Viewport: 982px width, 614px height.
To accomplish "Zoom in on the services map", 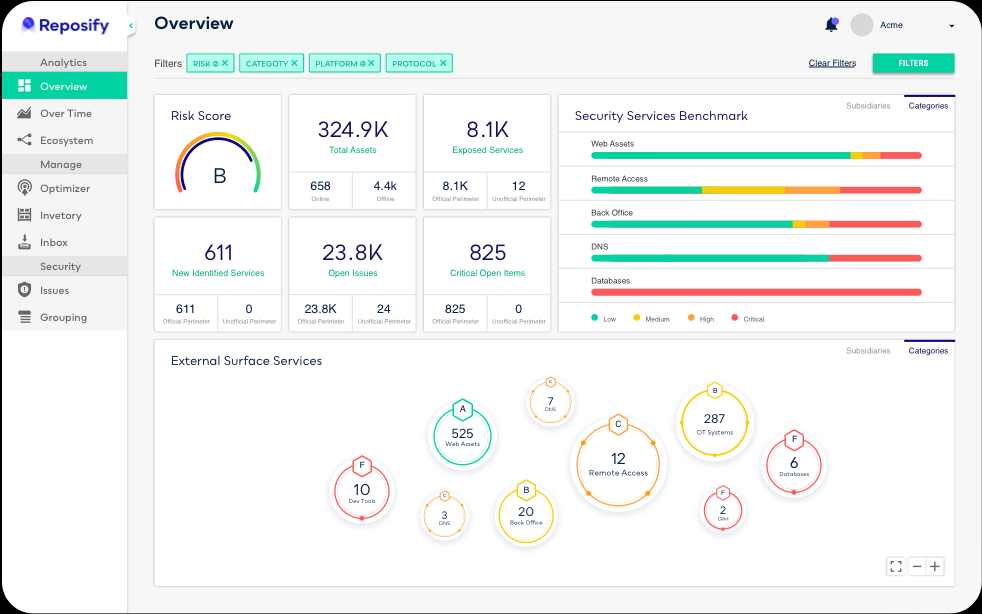I will point(935,566).
